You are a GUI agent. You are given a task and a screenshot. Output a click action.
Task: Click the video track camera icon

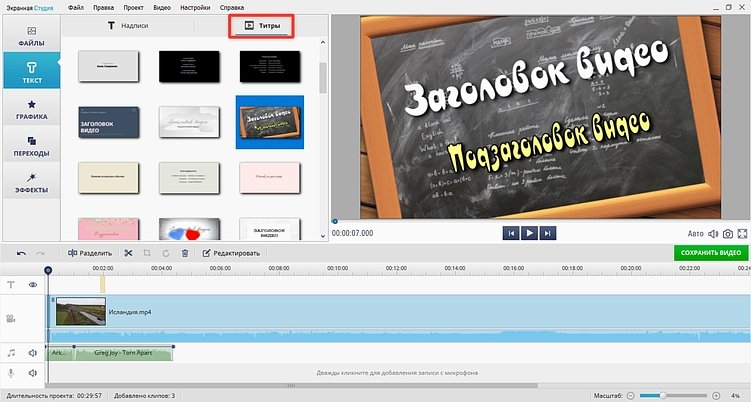click(x=11, y=318)
